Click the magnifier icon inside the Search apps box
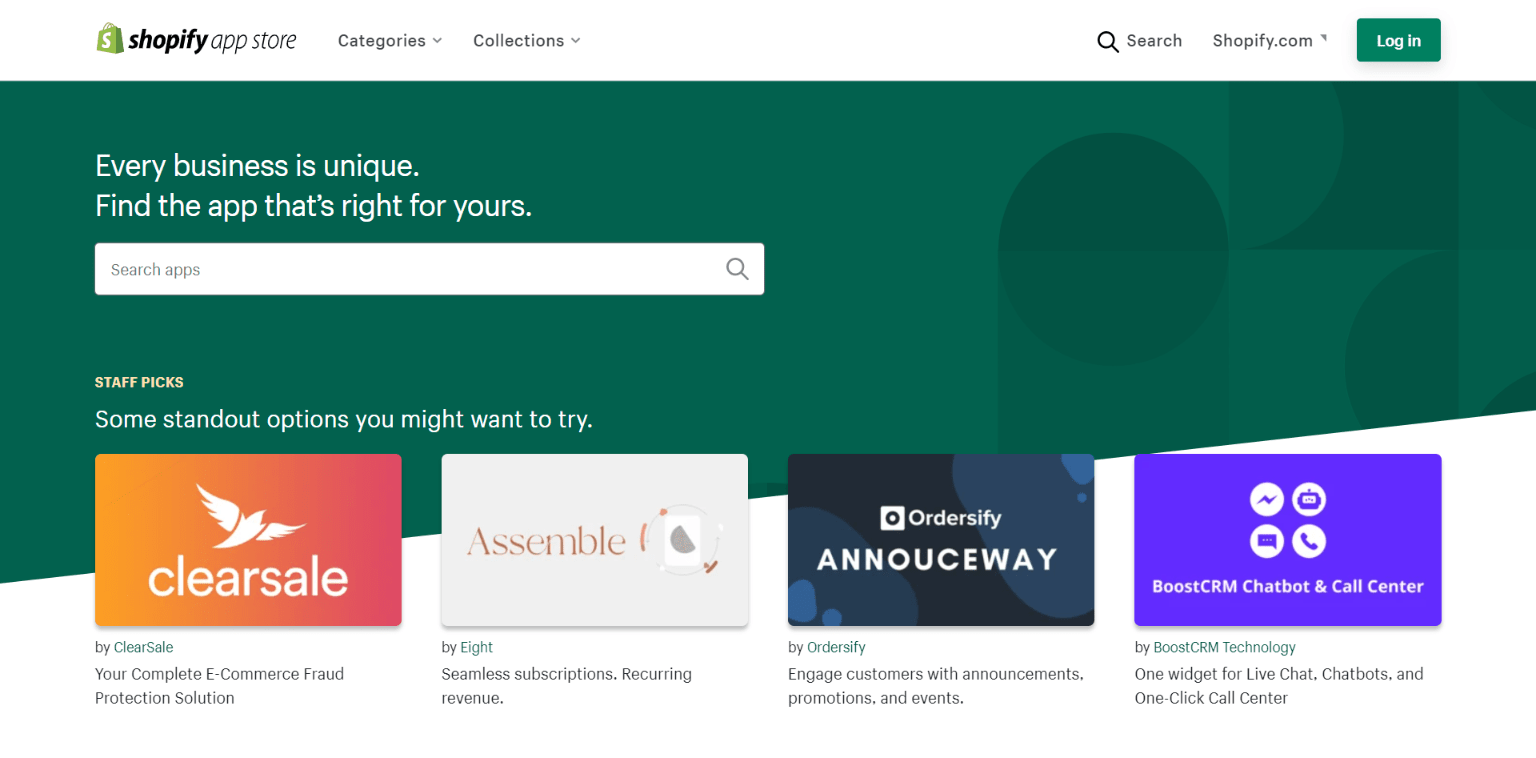The image size is (1536, 758). [x=737, y=269]
